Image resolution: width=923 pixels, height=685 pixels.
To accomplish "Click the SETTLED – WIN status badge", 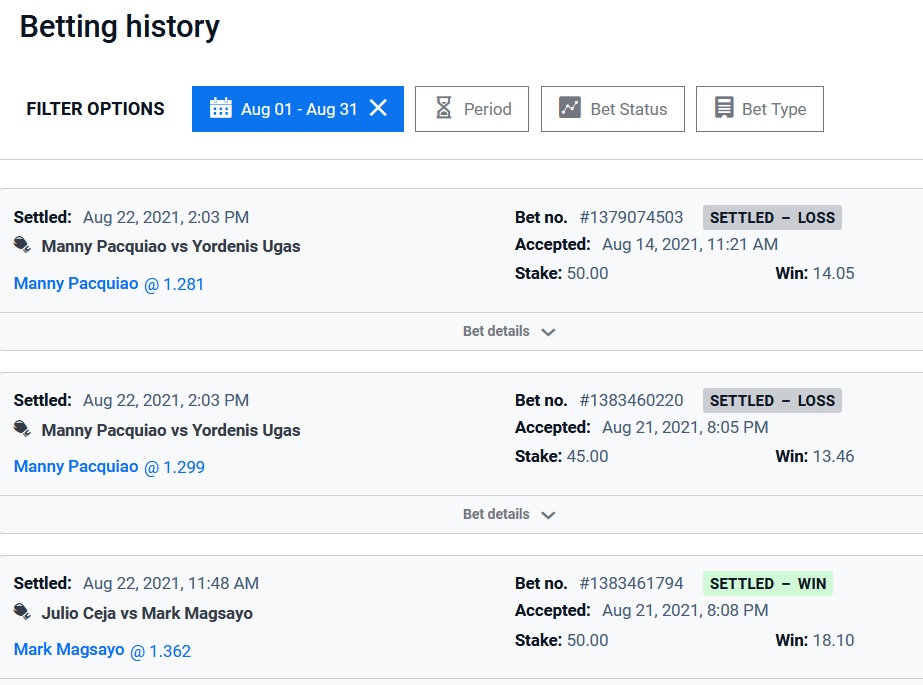I will click(768, 583).
